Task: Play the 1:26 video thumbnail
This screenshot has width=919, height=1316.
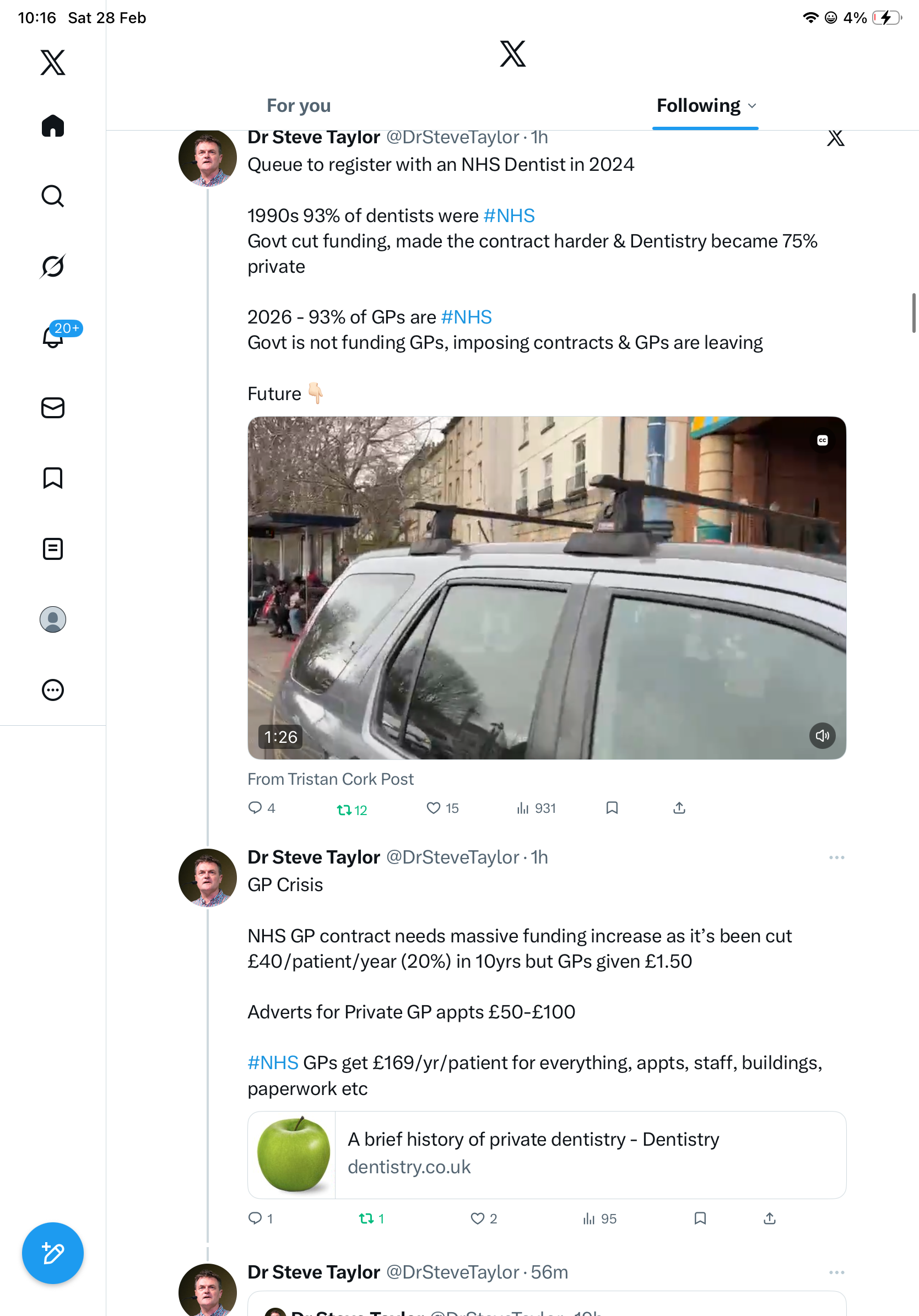Action: [x=547, y=587]
